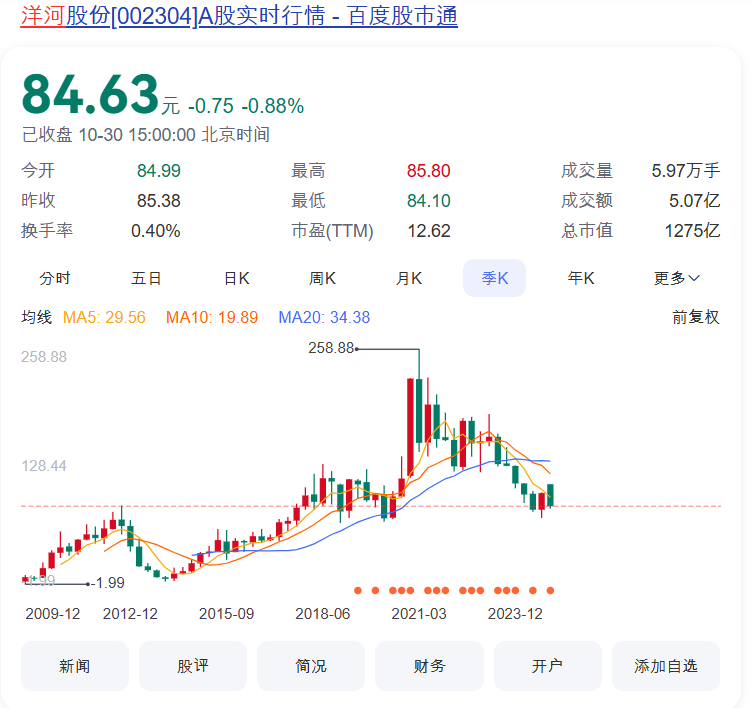This screenshot has height=708, width=752.
Task: Open the 洋河股份 A股实时行情 title link
Action: point(239,16)
